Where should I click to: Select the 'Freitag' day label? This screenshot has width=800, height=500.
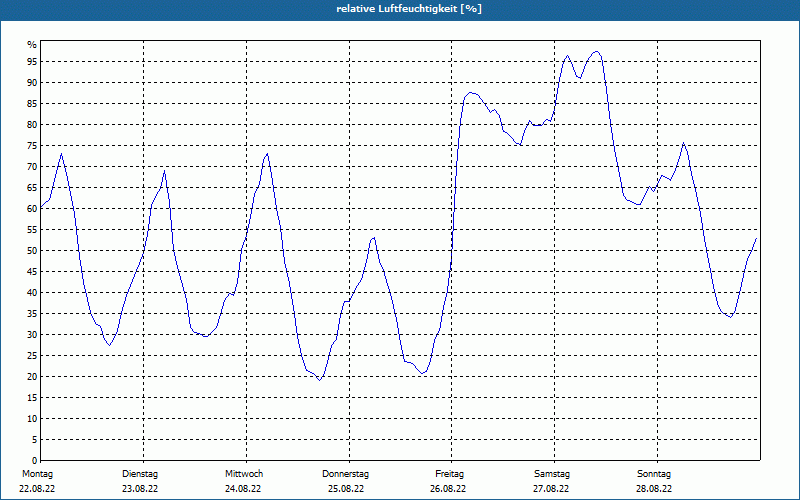(449, 474)
